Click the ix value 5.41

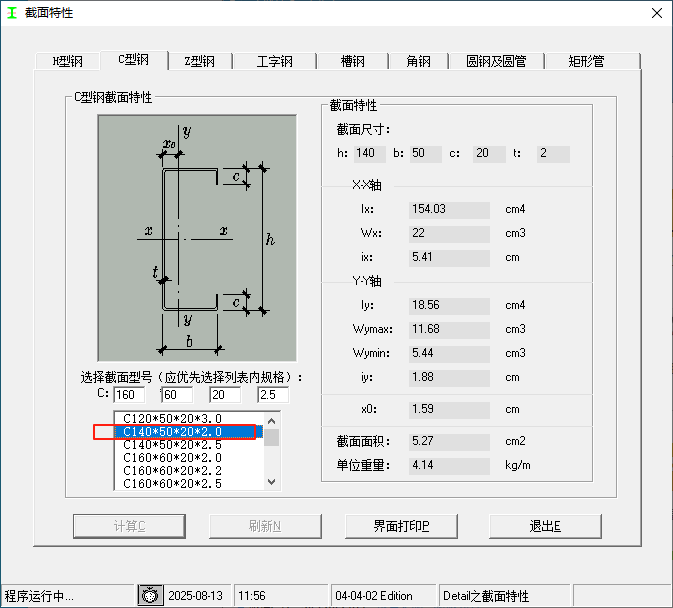[x=449, y=258]
